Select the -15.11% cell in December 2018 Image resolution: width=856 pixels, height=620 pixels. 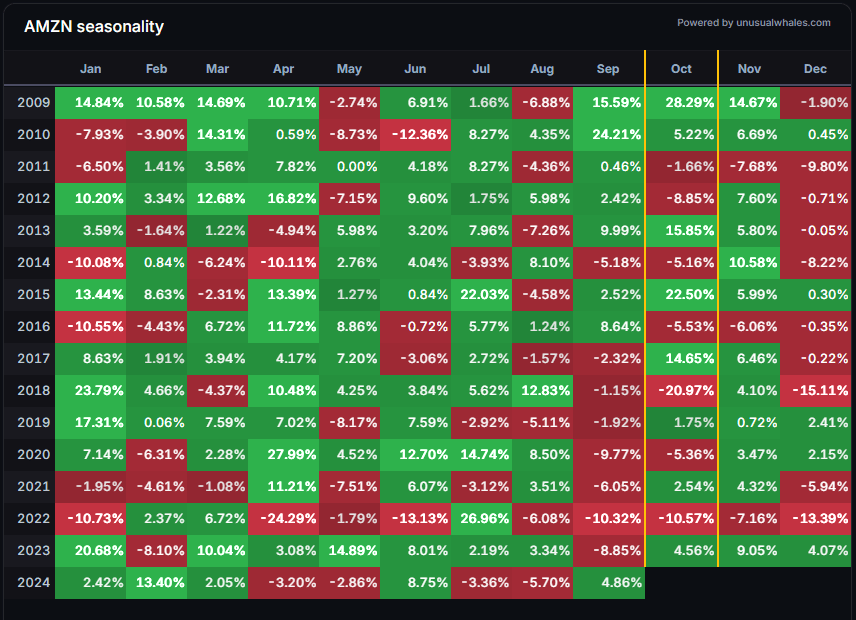815,390
